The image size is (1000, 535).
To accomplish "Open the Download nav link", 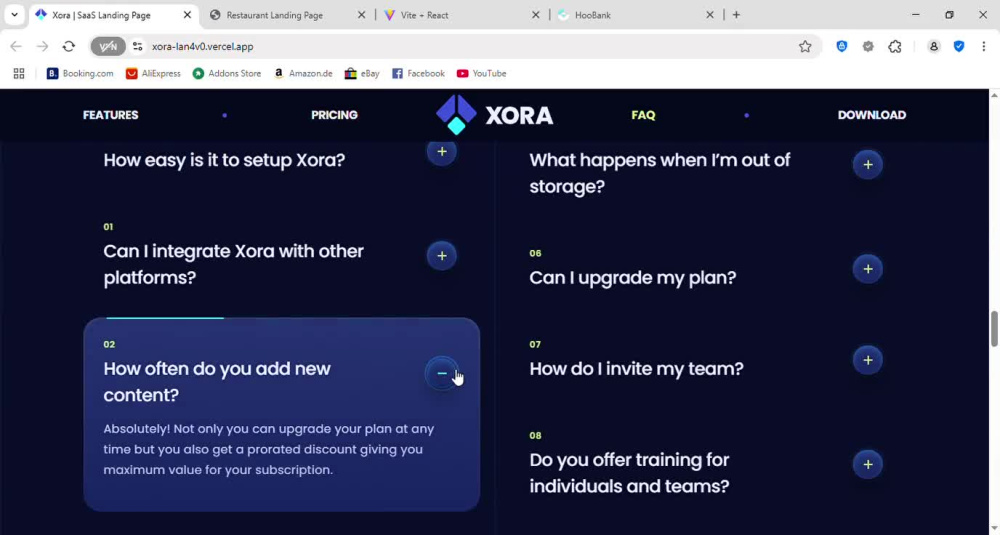I will pyautogui.click(x=871, y=115).
